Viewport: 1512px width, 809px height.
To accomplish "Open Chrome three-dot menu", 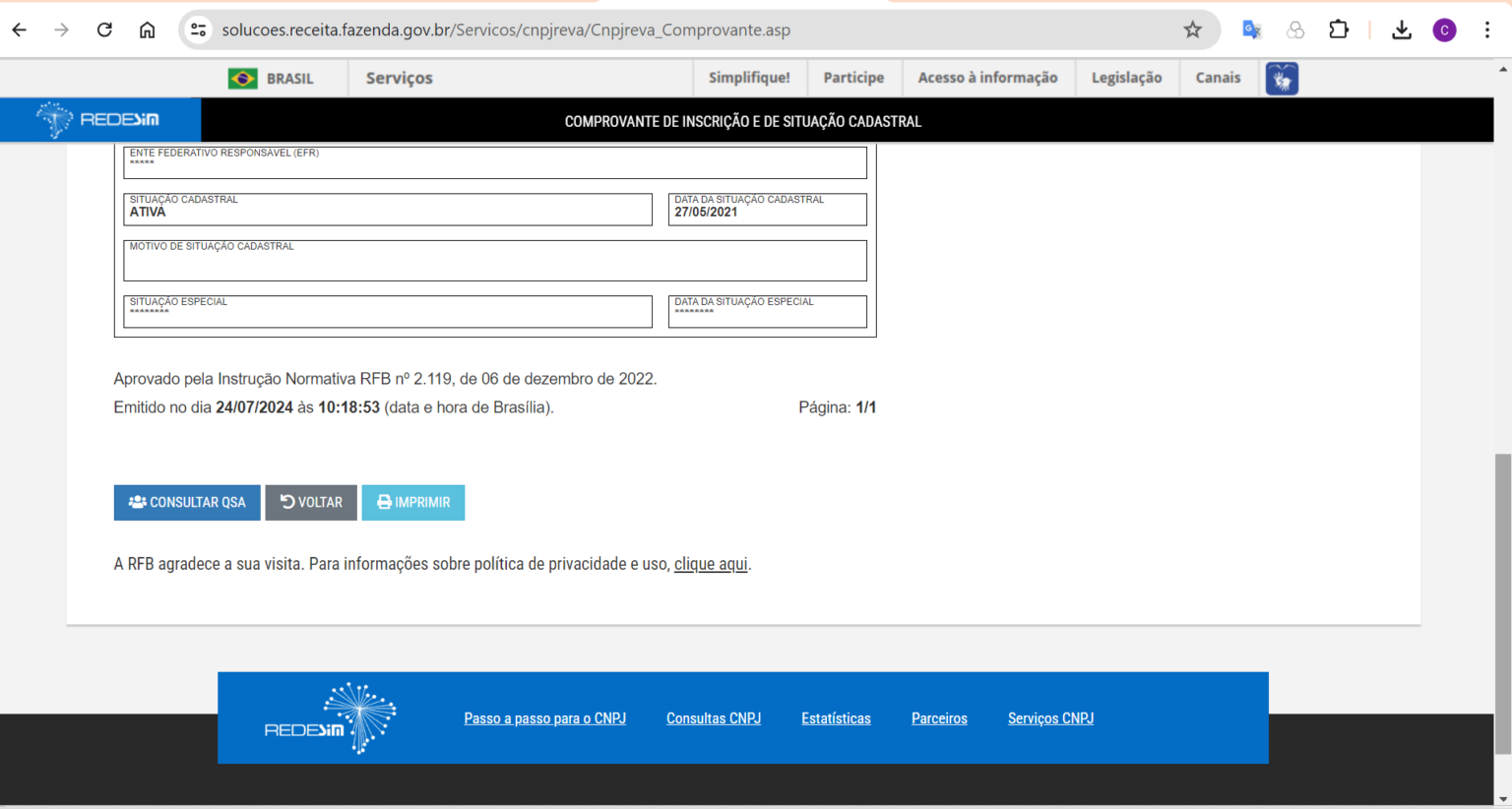I will pyautogui.click(x=1486, y=30).
